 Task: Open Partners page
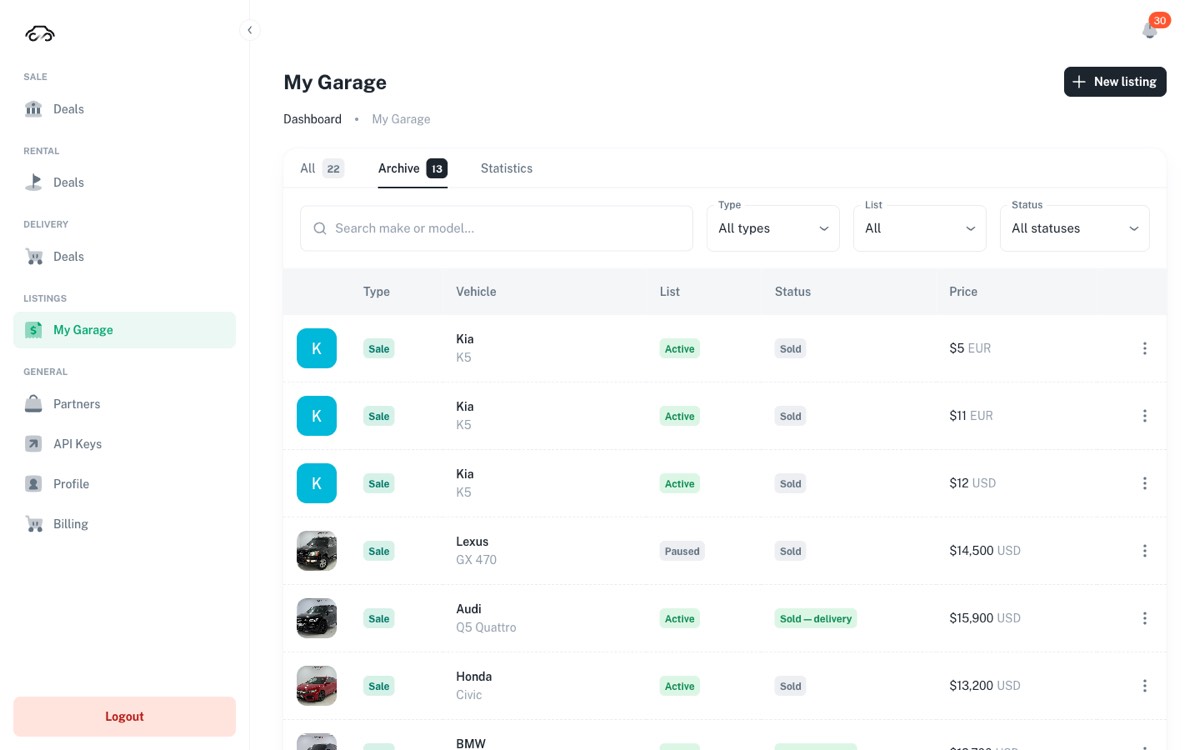[x=125, y=404]
